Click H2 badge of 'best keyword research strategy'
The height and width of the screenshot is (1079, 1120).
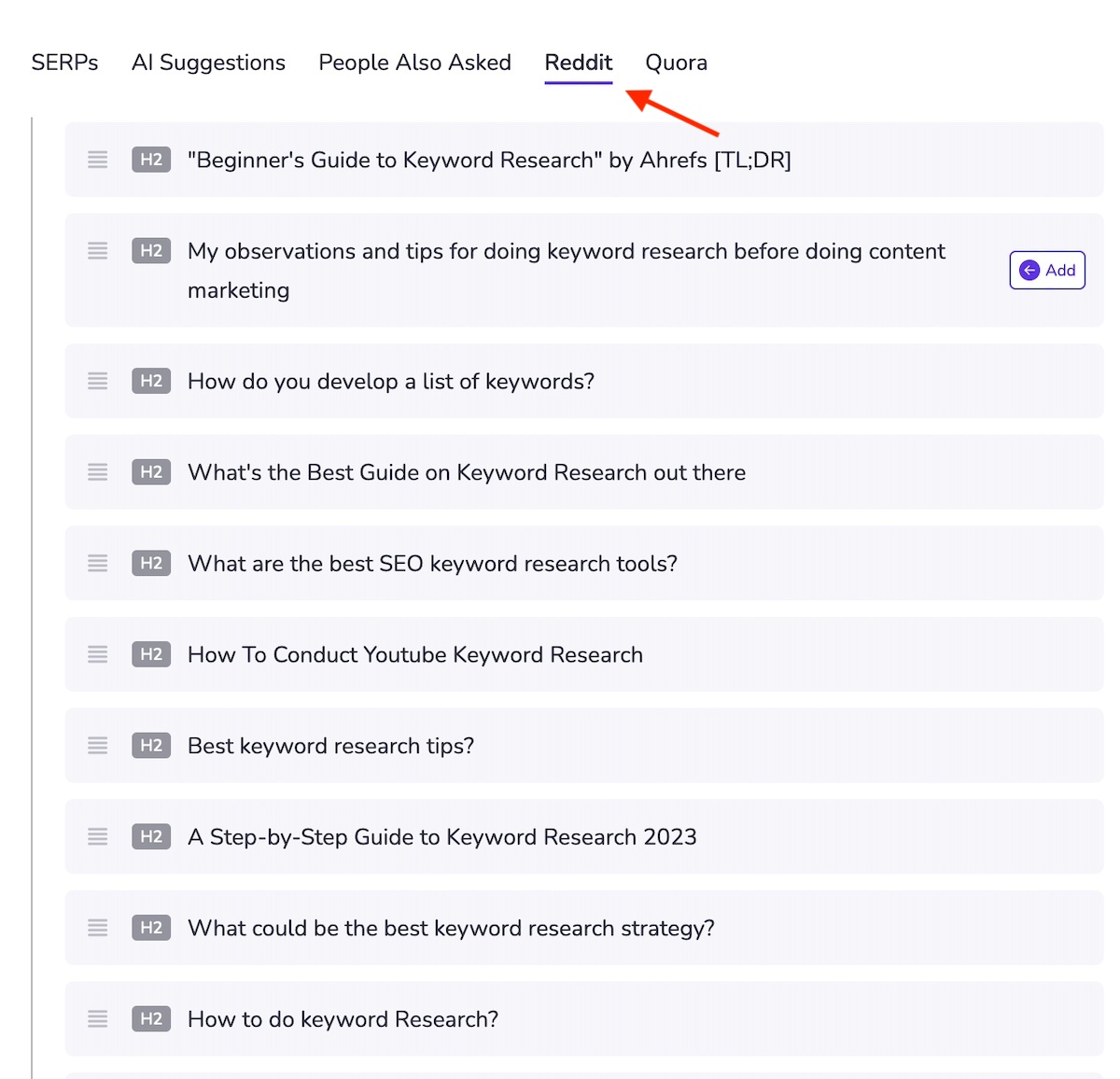click(151, 928)
